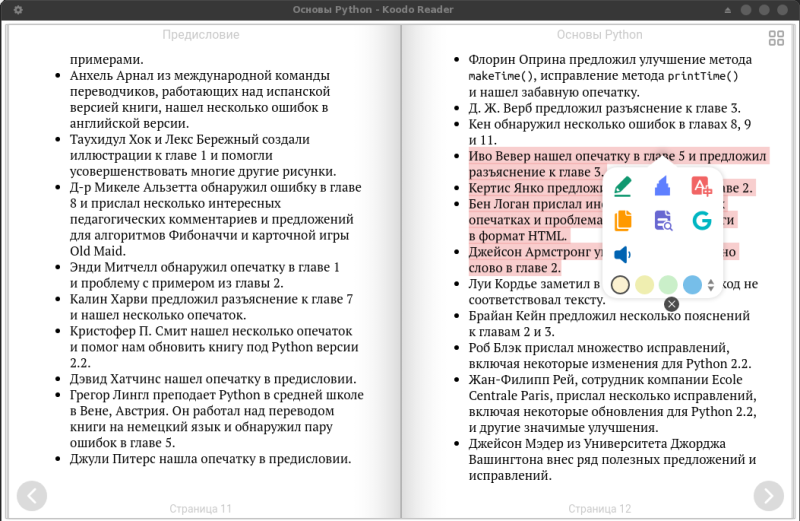Go to the next page

point(768,495)
